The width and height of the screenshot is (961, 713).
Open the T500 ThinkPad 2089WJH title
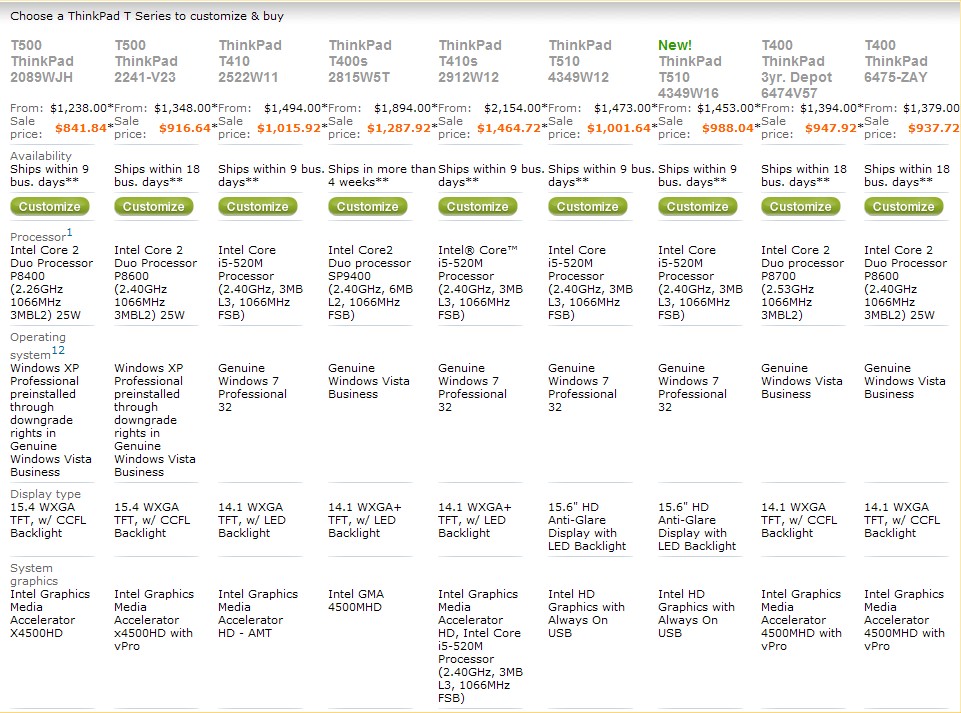click(x=42, y=61)
